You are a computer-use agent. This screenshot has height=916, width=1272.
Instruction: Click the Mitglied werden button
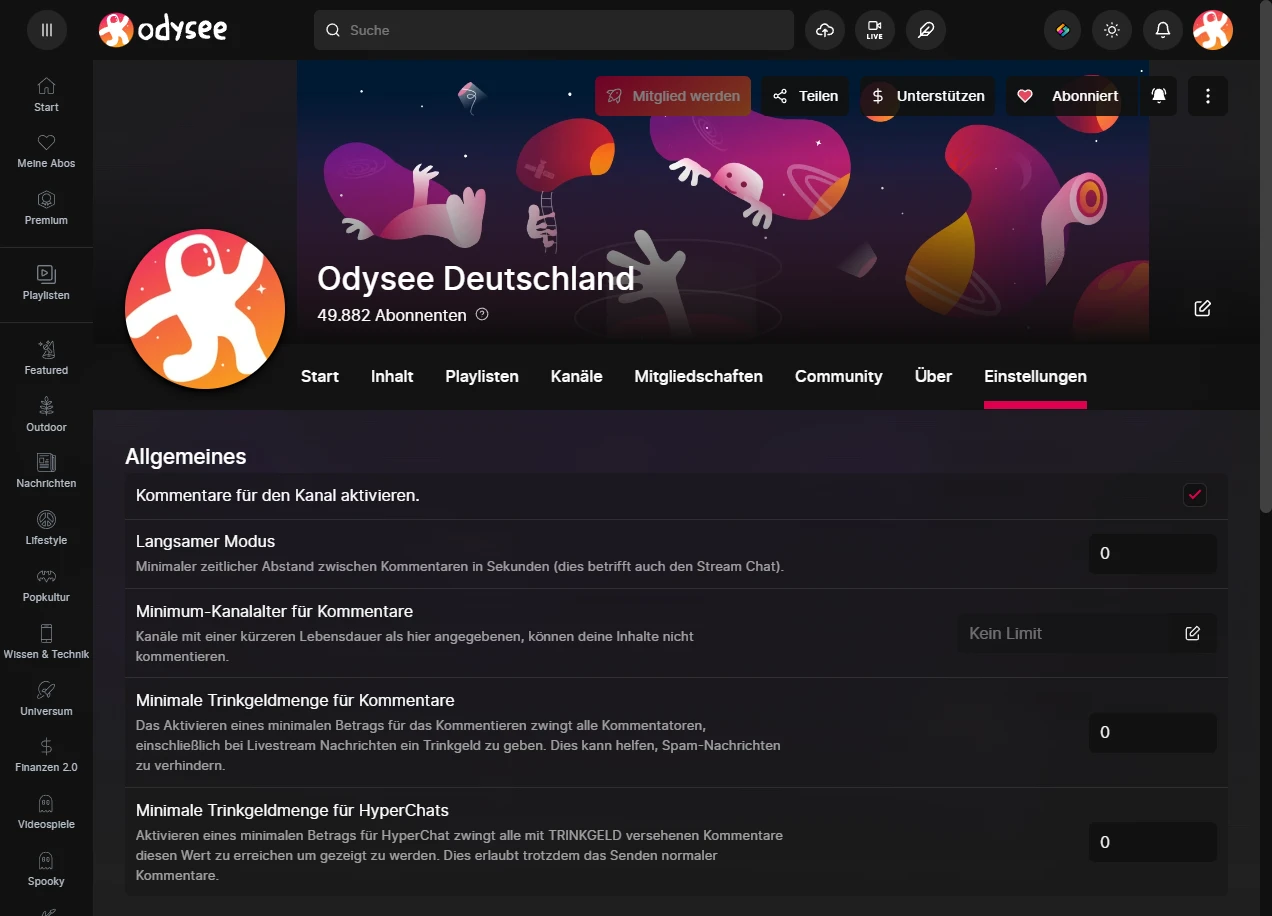point(673,96)
